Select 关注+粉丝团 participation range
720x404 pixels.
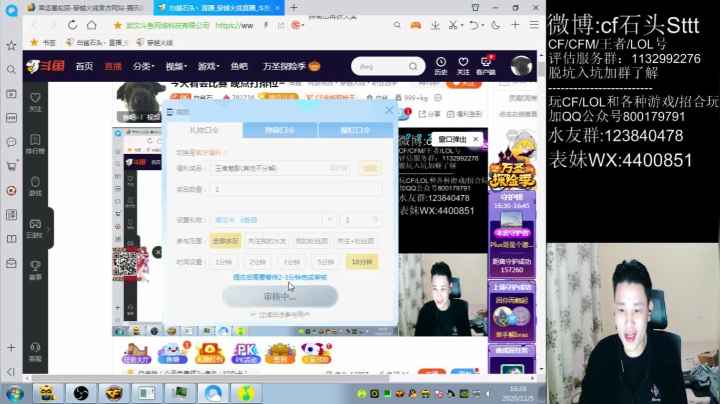pos(355,241)
